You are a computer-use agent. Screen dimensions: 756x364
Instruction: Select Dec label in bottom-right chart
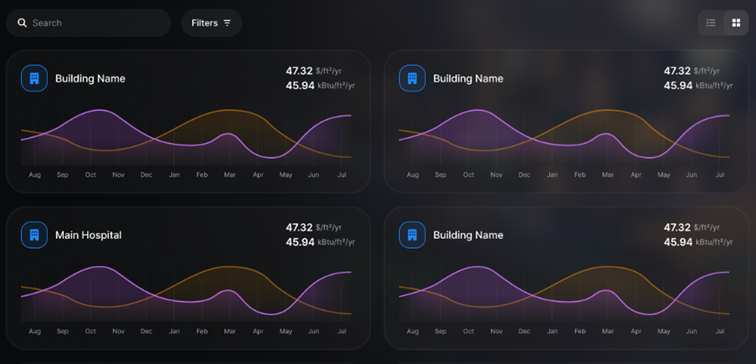524,331
